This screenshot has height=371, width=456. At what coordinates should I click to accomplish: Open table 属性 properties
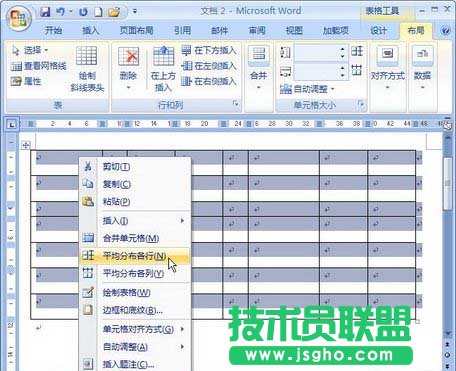click(x=26, y=81)
